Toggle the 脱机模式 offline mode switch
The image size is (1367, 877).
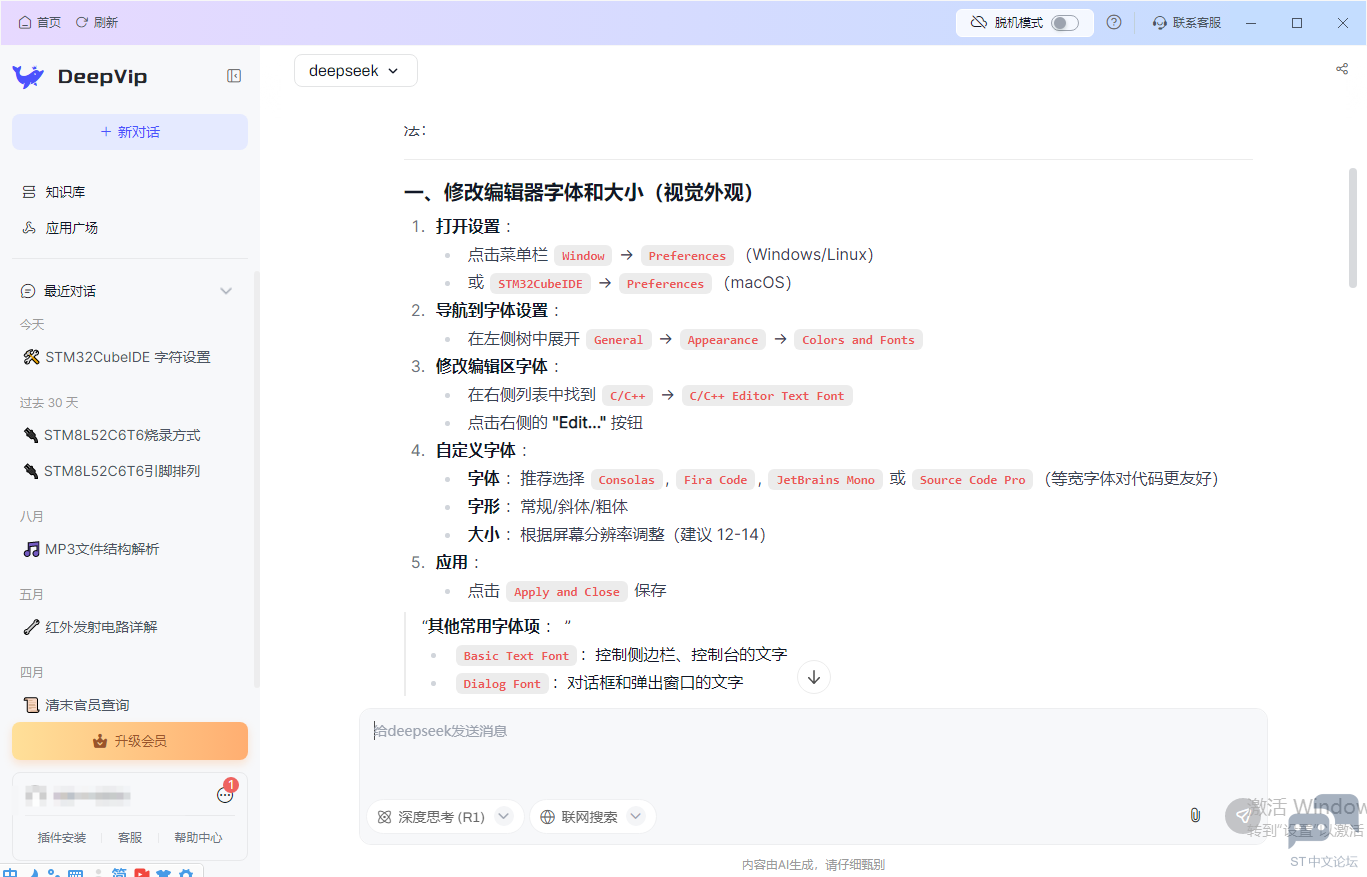pos(1065,23)
